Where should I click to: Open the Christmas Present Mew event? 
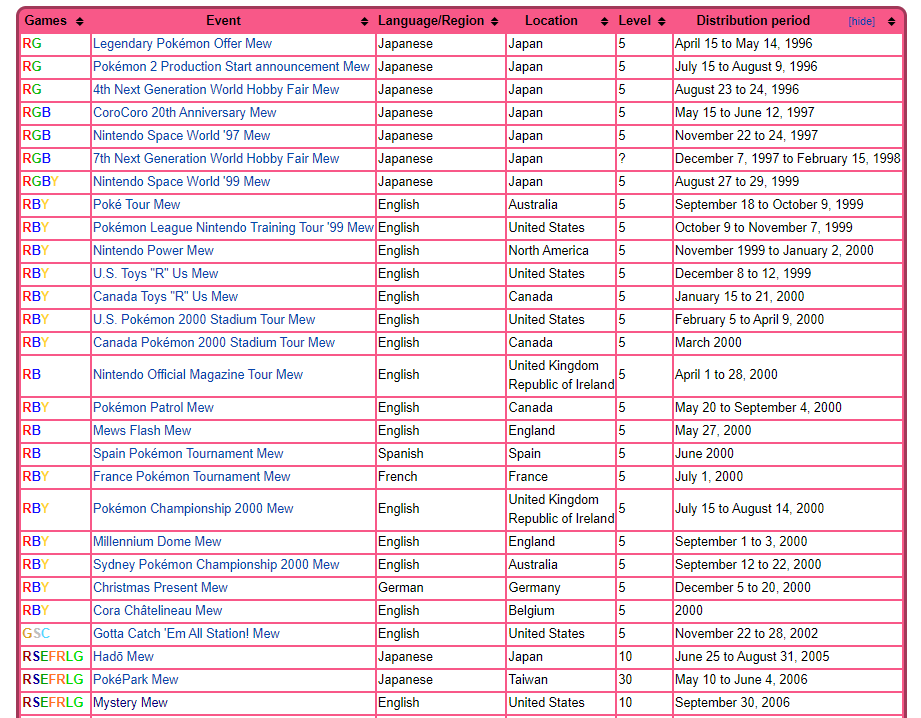click(160, 587)
